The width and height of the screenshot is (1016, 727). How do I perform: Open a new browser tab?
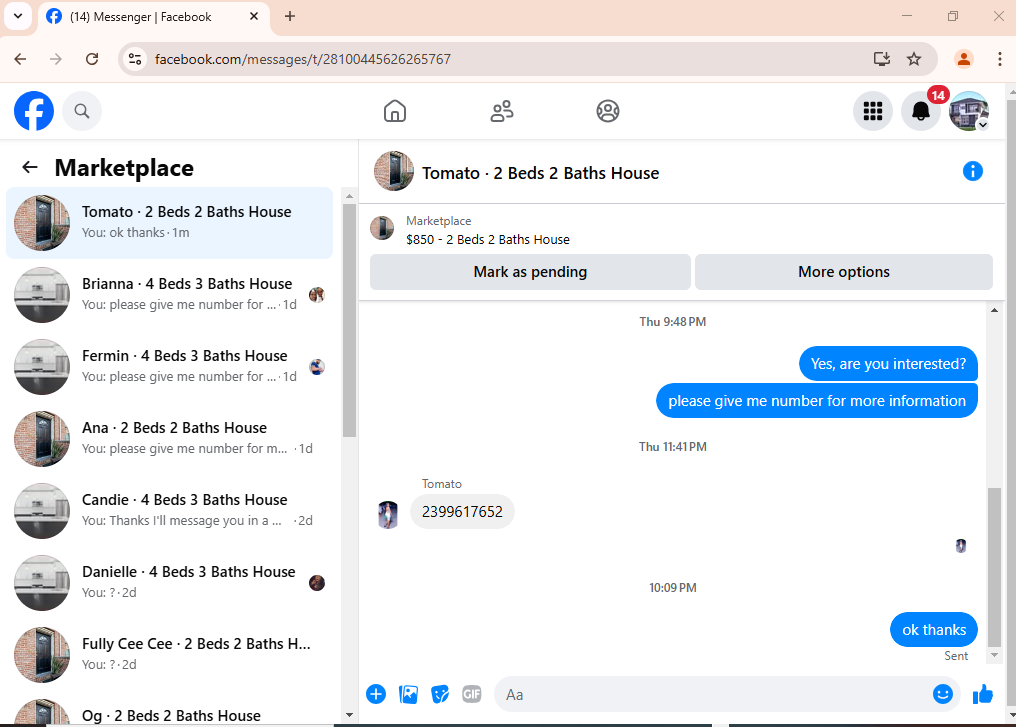click(x=290, y=16)
